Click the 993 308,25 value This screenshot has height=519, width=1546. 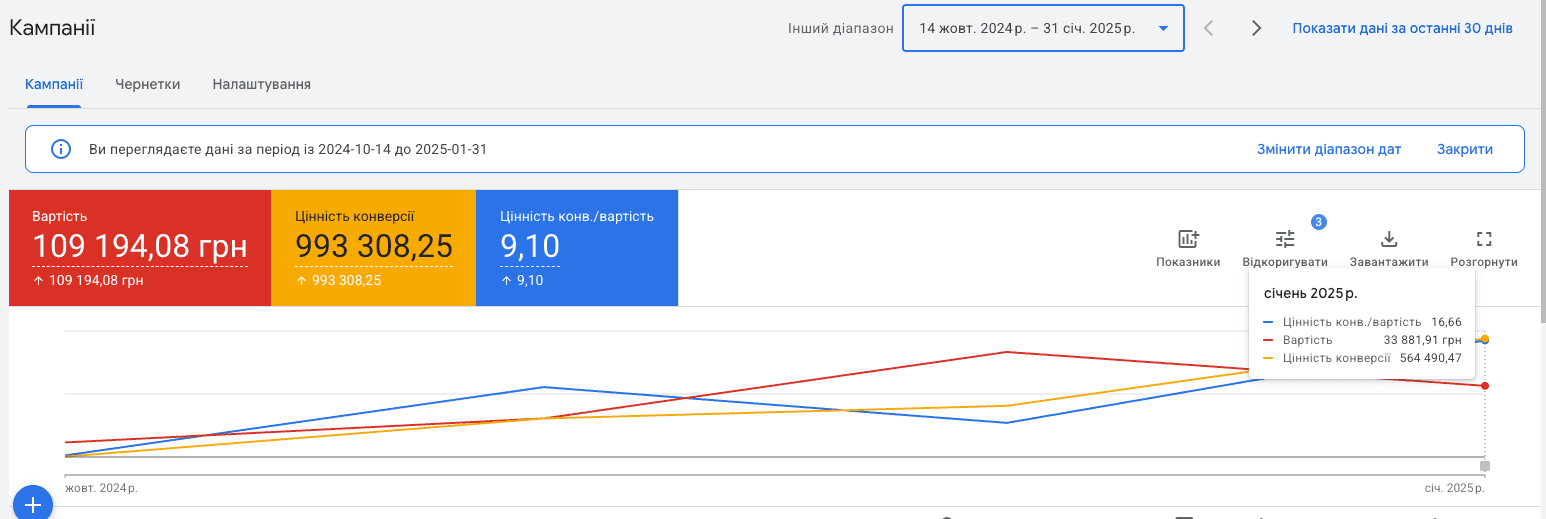[x=374, y=246]
